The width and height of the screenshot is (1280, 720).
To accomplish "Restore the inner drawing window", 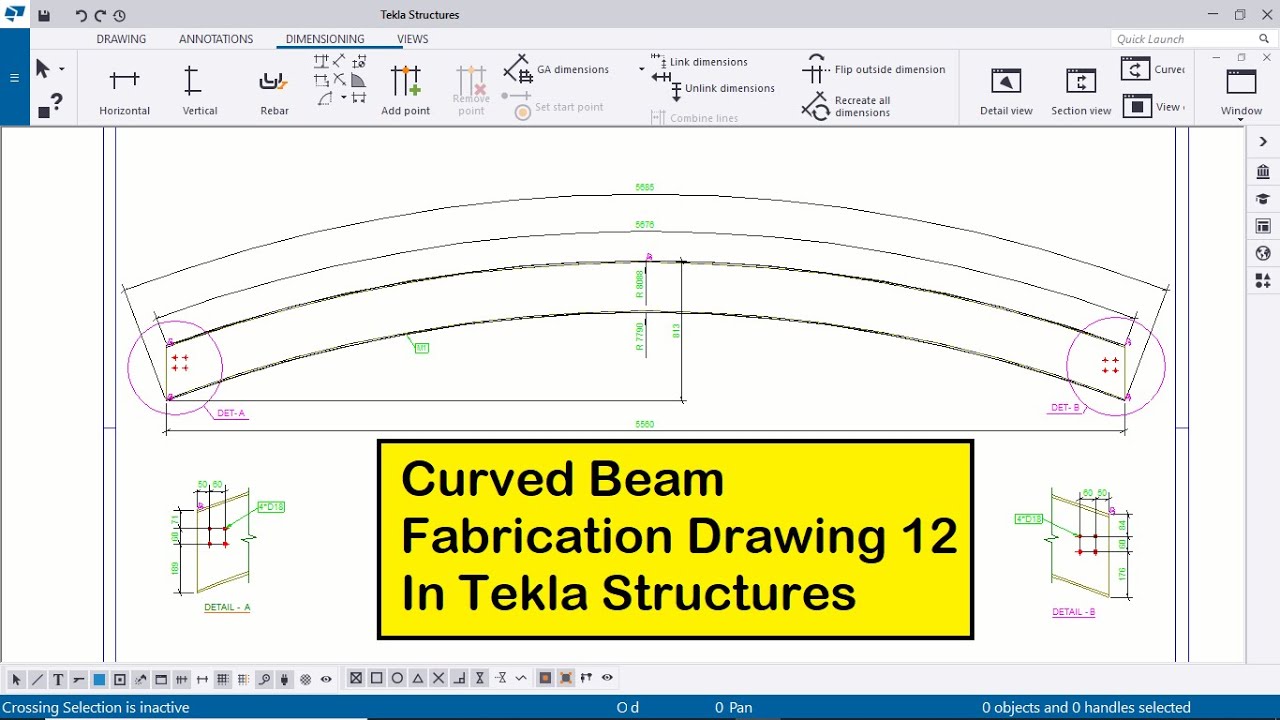I will [x=1241, y=58].
